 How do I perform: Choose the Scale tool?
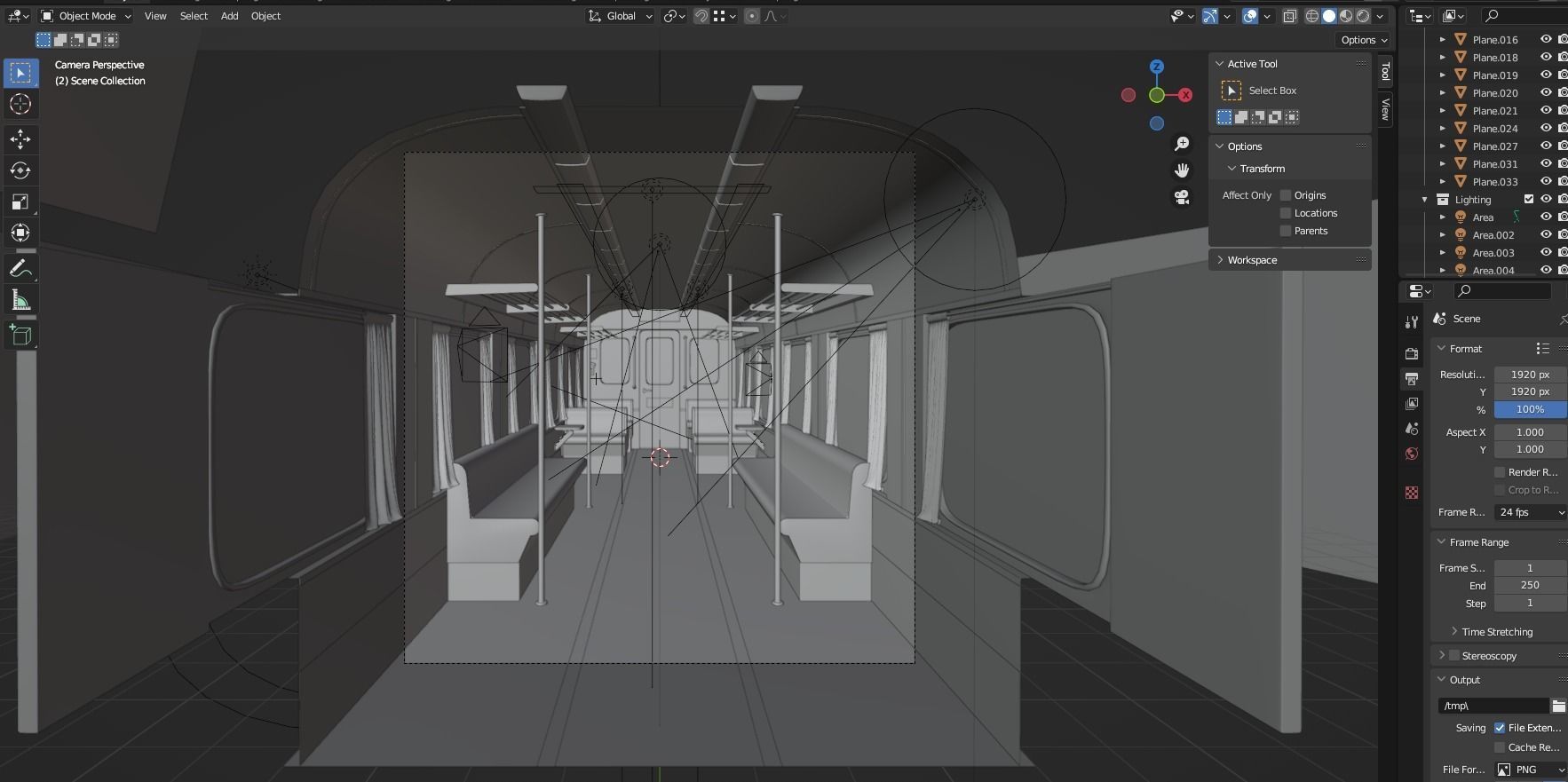[x=20, y=201]
